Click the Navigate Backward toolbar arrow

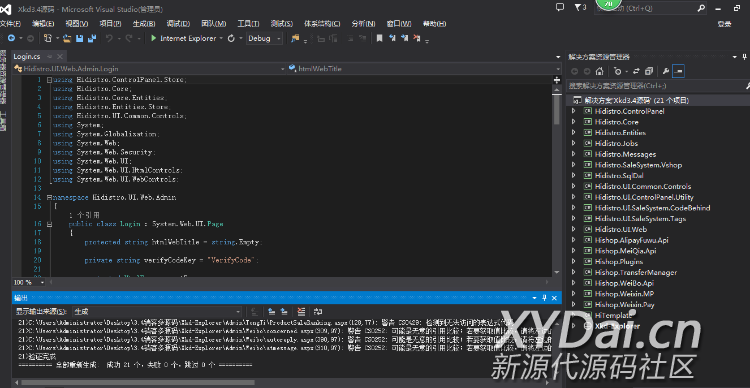(11, 38)
